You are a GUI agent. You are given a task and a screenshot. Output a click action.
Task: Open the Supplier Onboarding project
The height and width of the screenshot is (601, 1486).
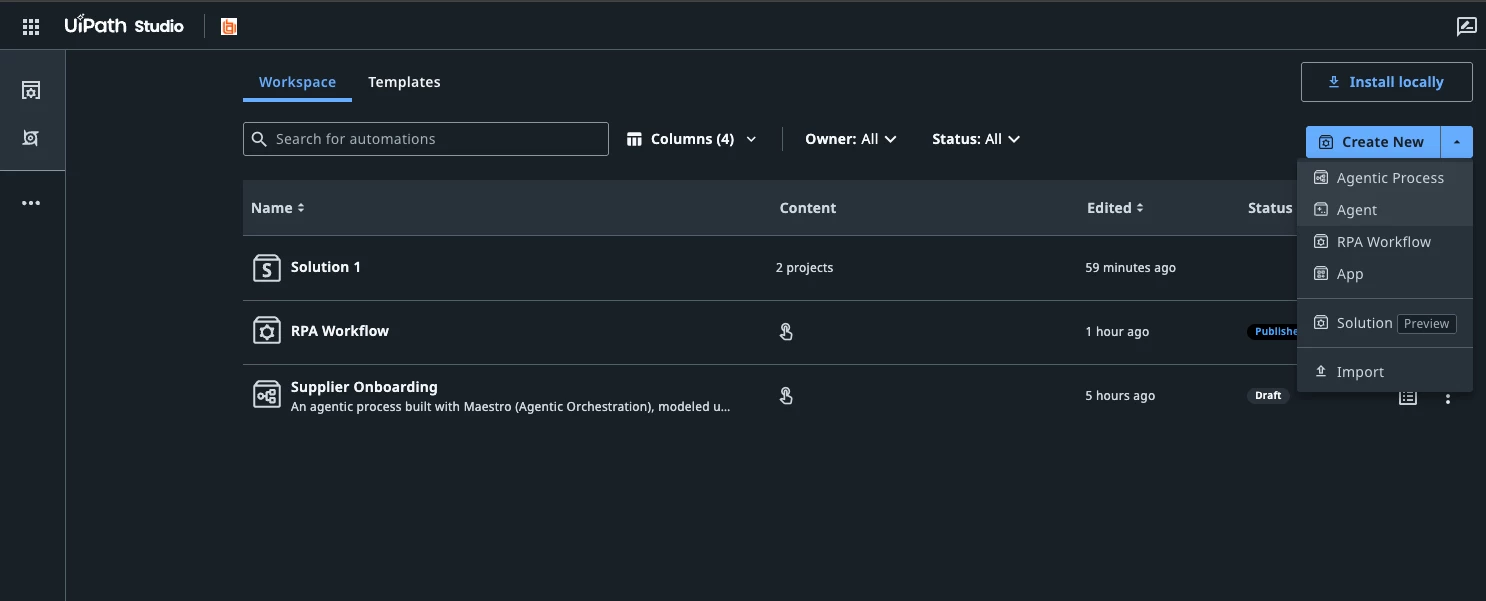[x=364, y=387]
